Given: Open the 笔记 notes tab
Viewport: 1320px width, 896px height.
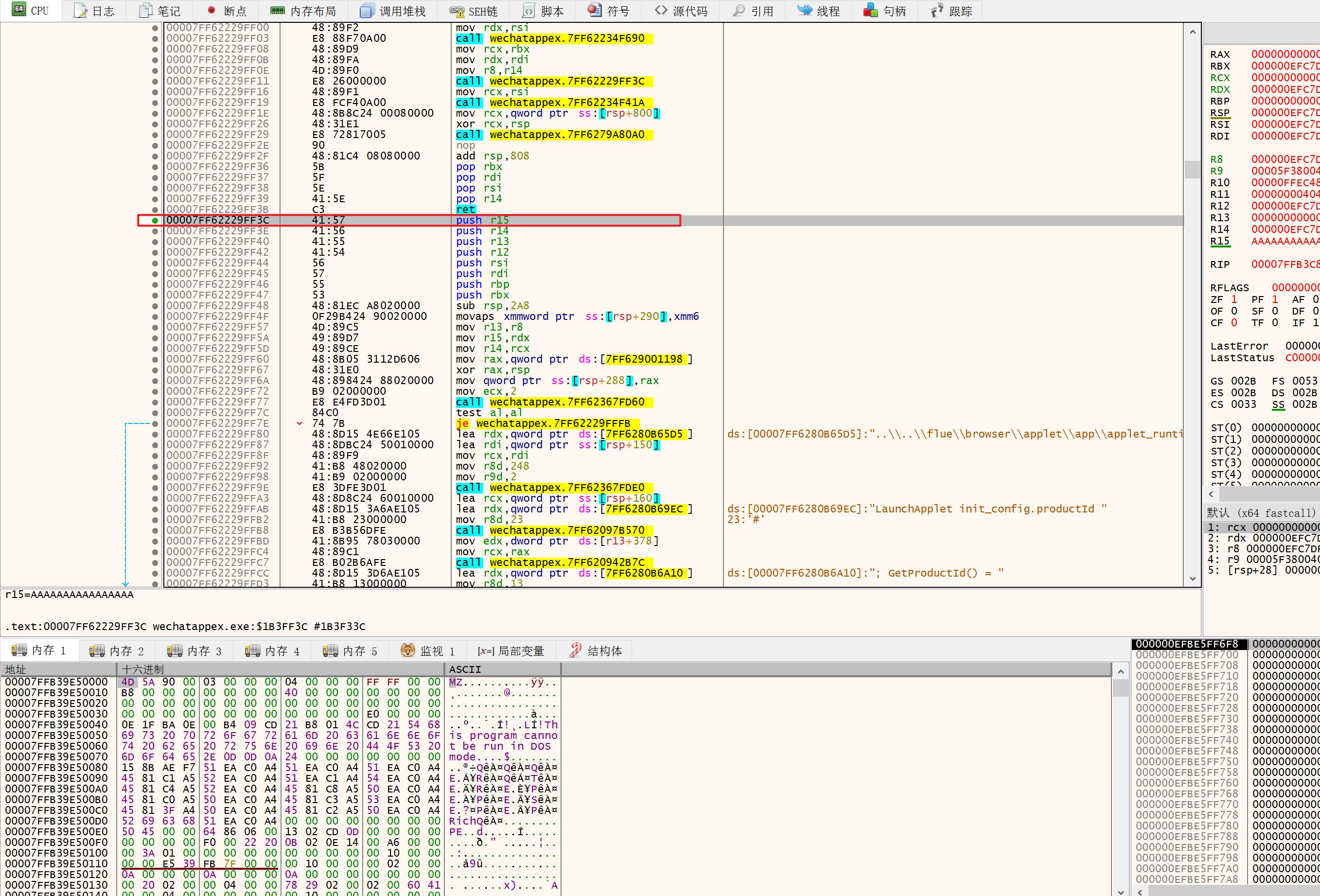Looking at the screenshot, I should (160, 11).
